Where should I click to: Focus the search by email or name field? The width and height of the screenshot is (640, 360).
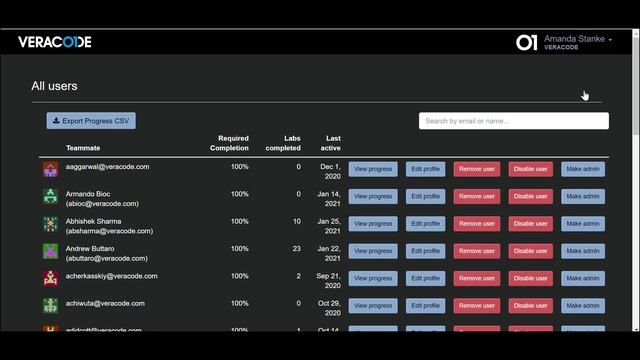click(x=513, y=121)
